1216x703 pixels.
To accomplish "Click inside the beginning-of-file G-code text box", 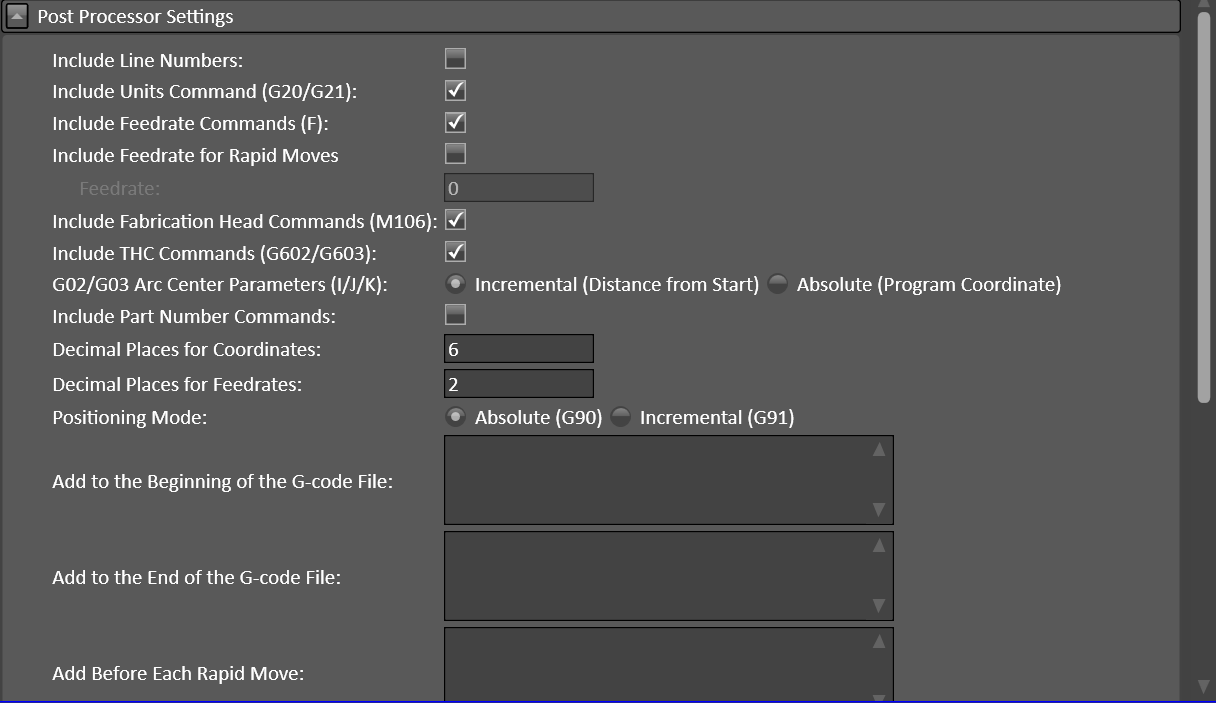I will 660,480.
